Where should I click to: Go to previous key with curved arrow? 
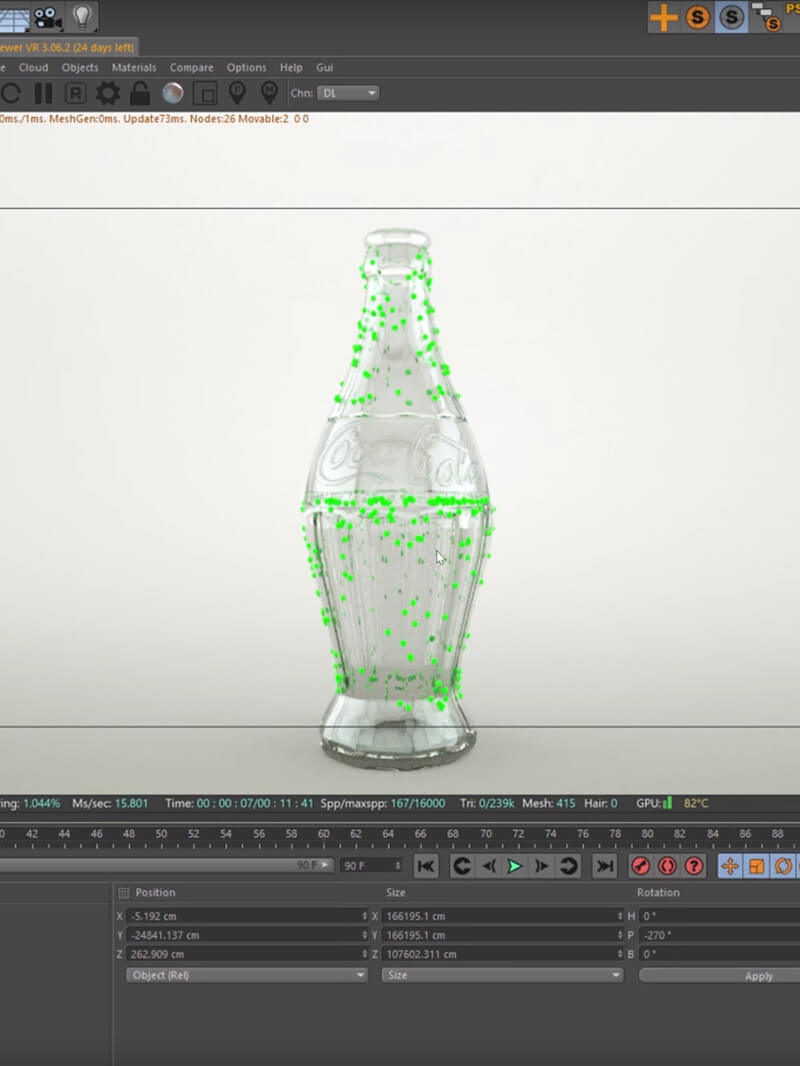[x=462, y=866]
